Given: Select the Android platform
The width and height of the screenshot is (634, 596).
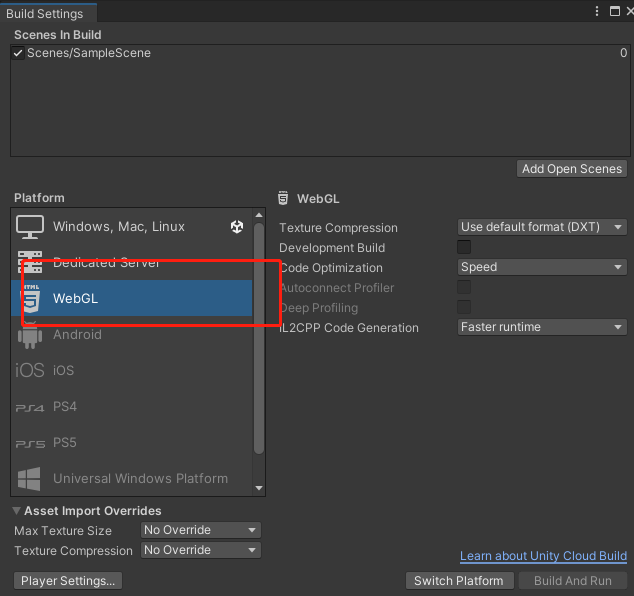Looking at the screenshot, I should 131,334.
